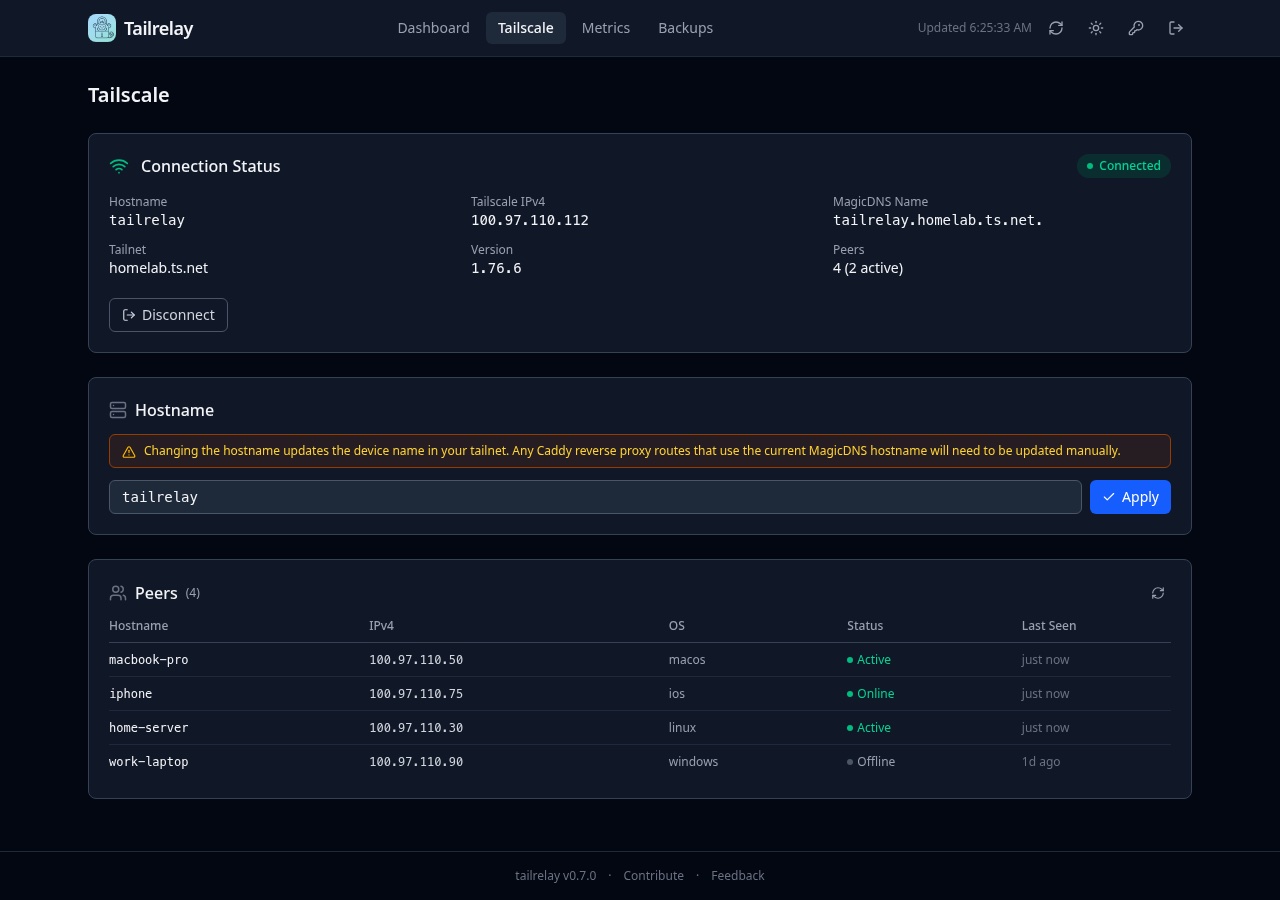1280x900 pixels.
Task: Click the Tailrelay logo icon
Action: [x=102, y=28]
